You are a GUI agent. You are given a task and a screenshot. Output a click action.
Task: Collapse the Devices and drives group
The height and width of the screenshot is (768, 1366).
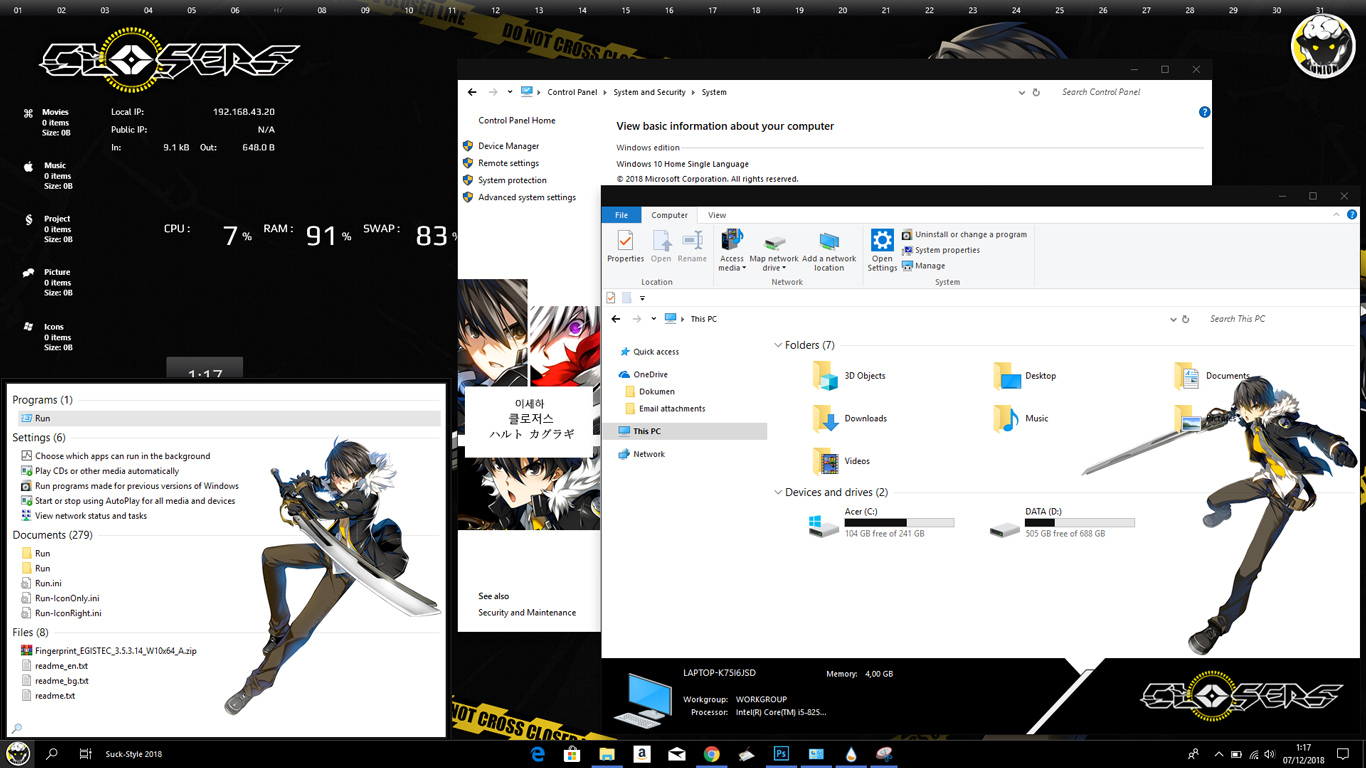tap(778, 492)
